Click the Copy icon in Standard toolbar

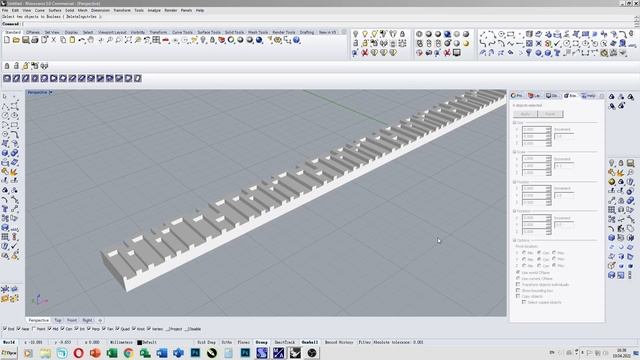tap(63, 40)
